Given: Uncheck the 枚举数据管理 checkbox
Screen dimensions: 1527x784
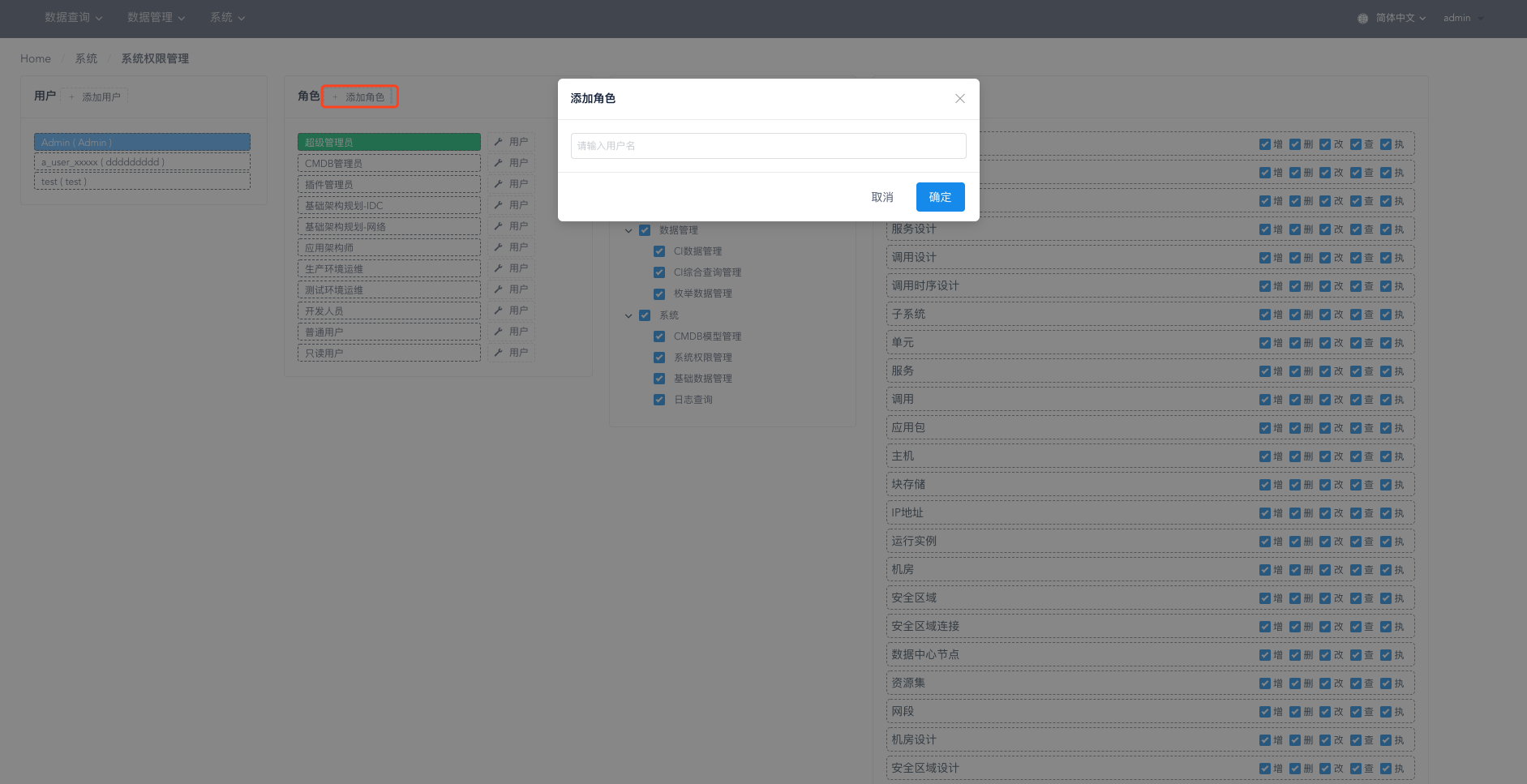Looking at the screenshot, I should pos(659,293).
